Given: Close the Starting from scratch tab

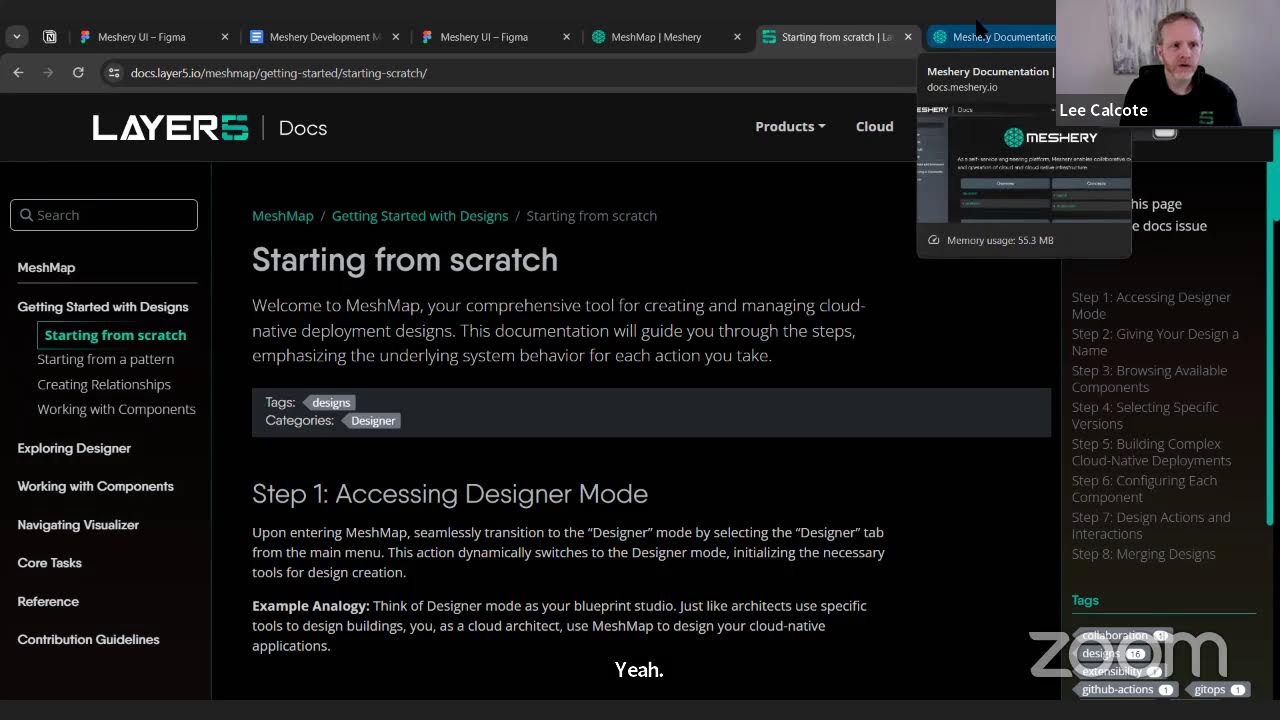Looking at the screenshot, I should (x=908, y=37).
